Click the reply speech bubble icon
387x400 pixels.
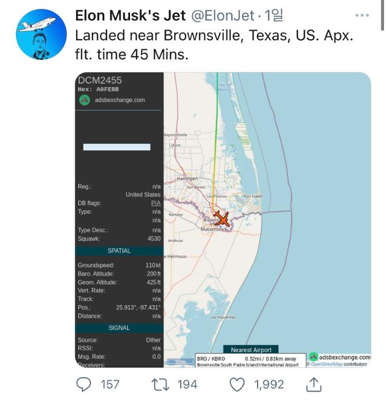click(x=84, y=384)
